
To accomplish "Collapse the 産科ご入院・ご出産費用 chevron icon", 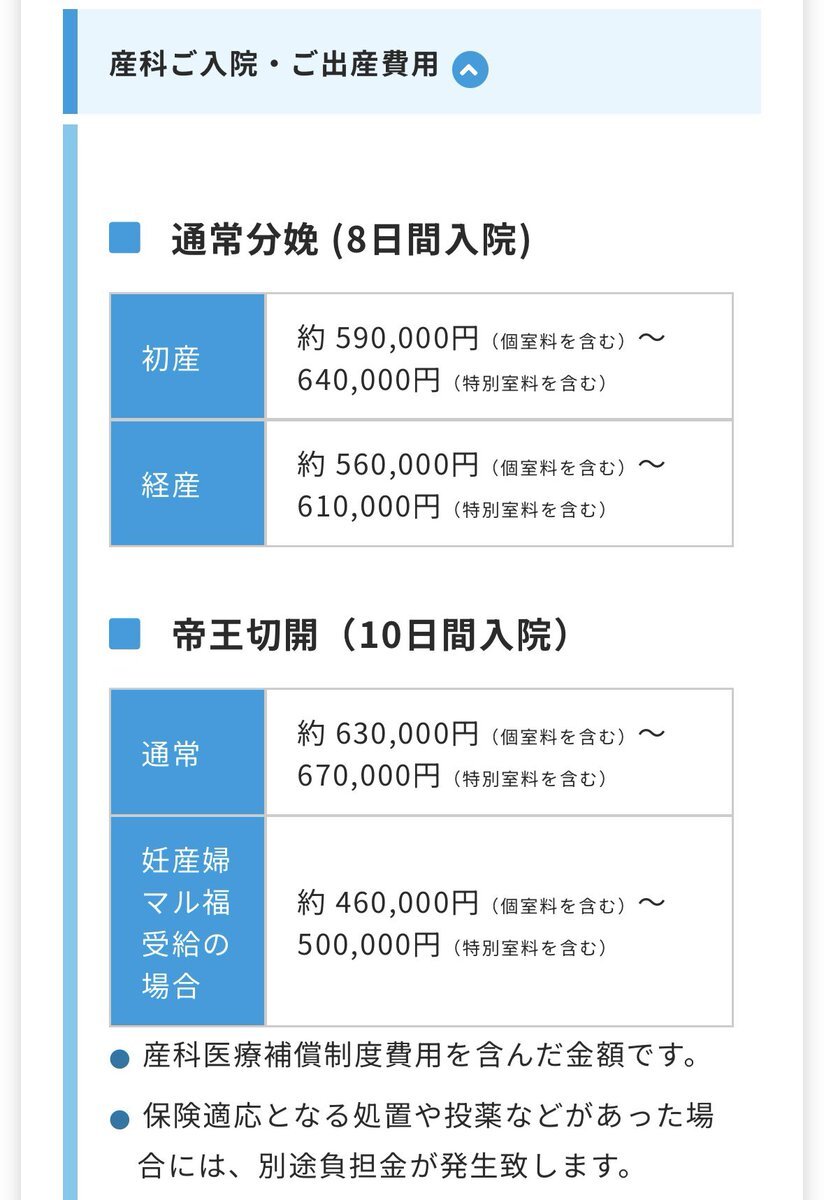I will (x=470, y=69).
